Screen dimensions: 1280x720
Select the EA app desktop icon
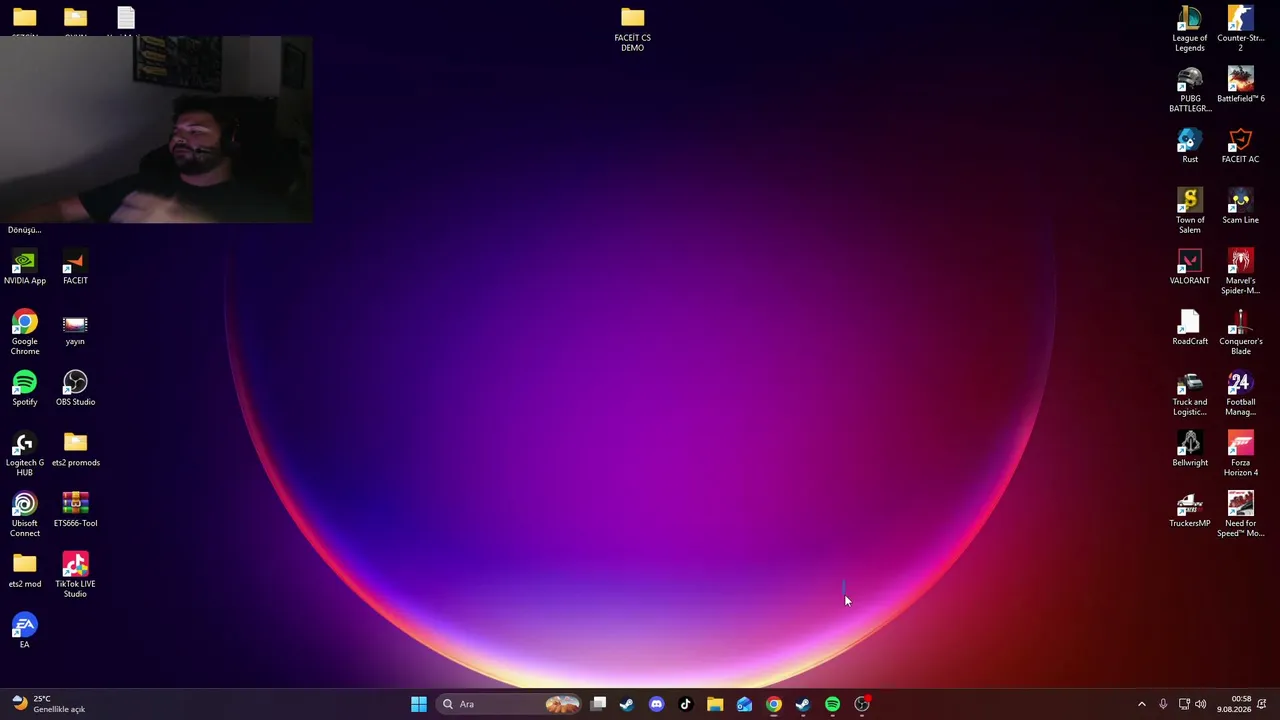(24, 632)
